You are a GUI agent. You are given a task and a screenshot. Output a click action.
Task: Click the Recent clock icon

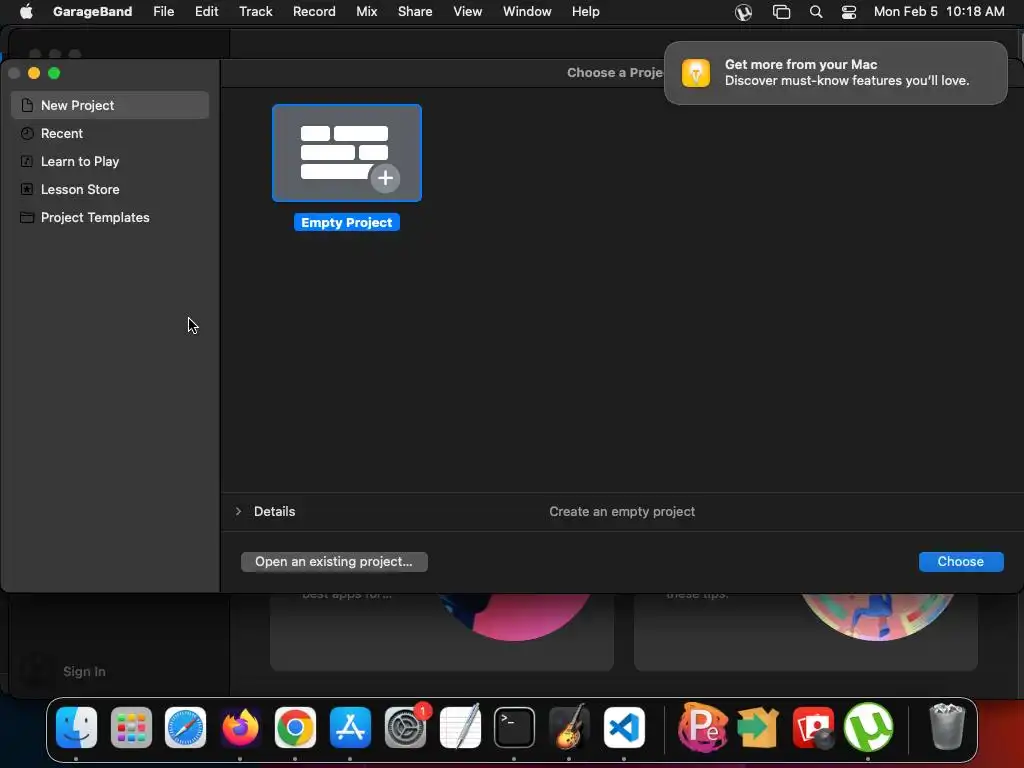(x=27, y=133)
